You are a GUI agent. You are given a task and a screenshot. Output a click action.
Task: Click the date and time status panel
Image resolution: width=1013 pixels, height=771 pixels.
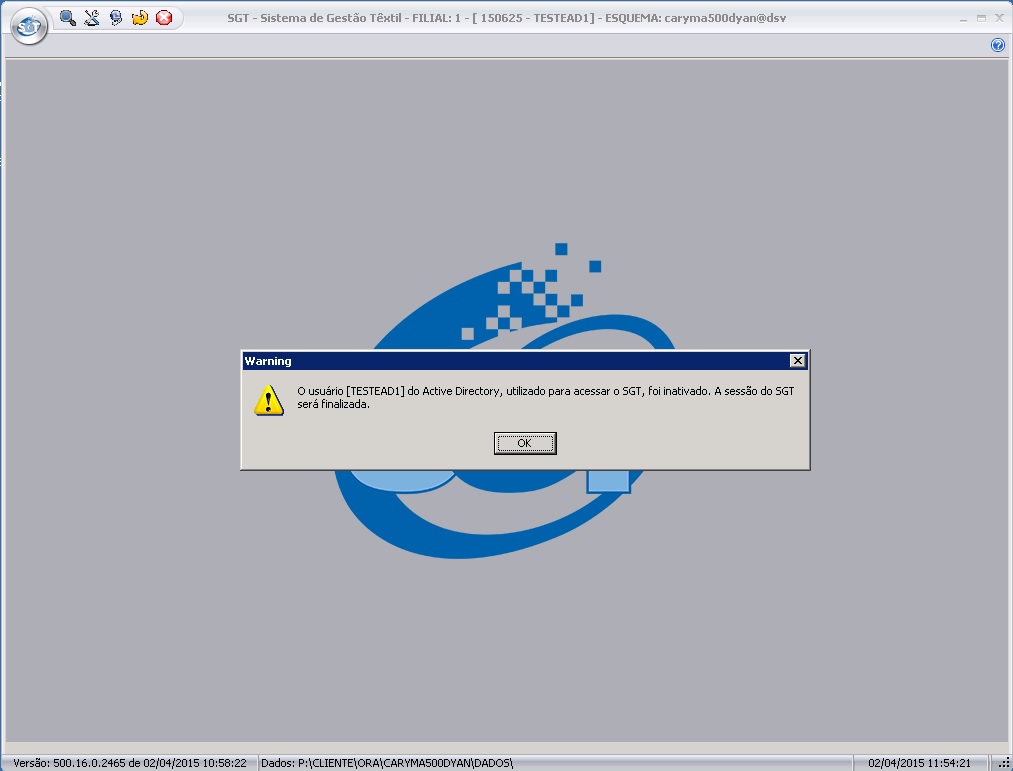(919, 763)
